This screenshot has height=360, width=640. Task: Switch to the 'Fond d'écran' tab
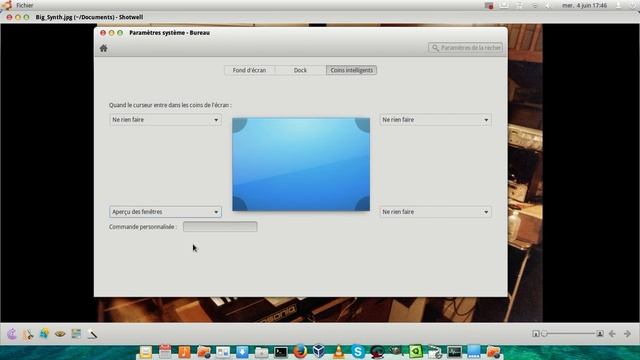click(249, 70)
